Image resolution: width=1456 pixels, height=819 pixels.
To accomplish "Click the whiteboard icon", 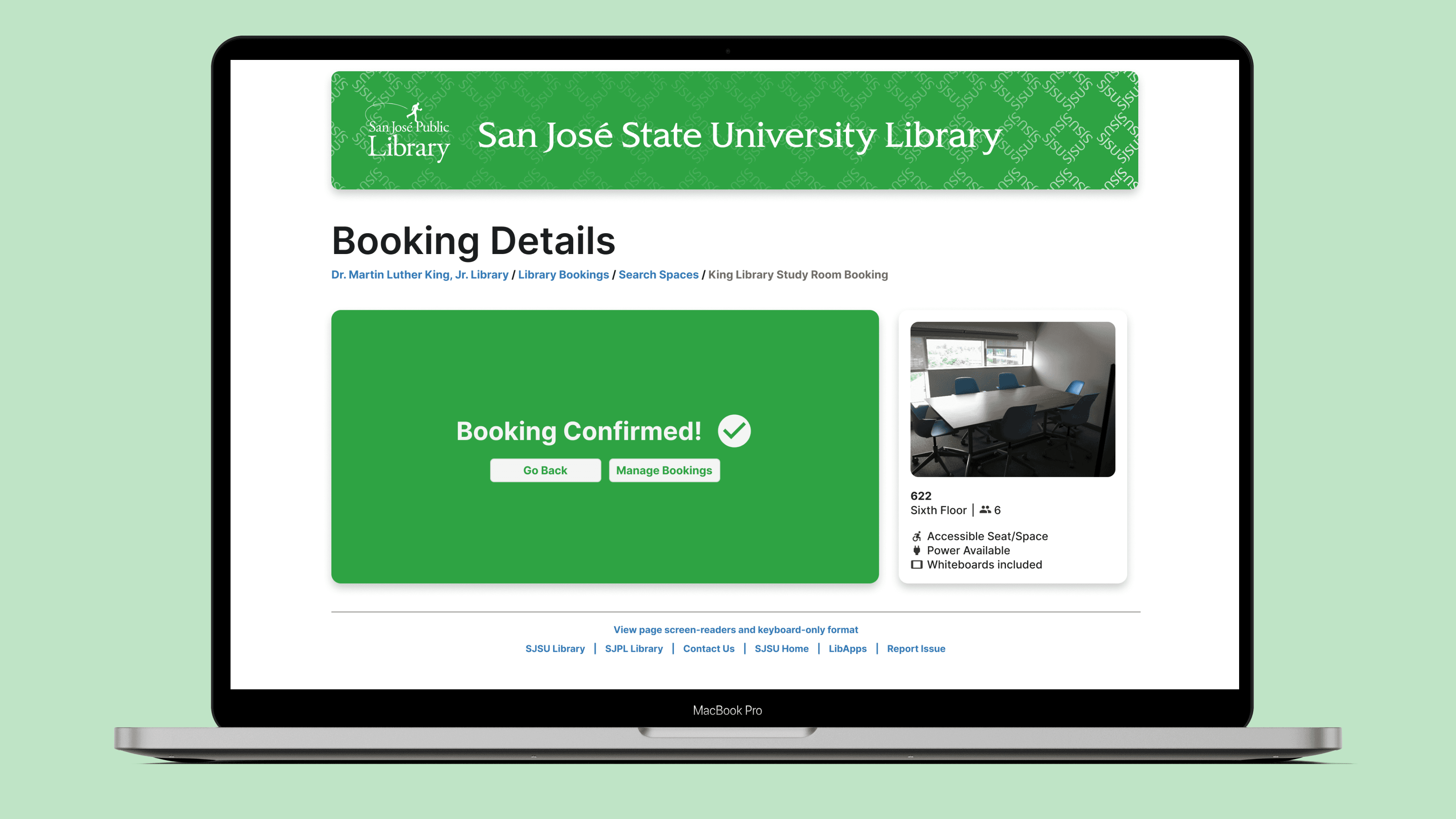I will click(916, 564).
